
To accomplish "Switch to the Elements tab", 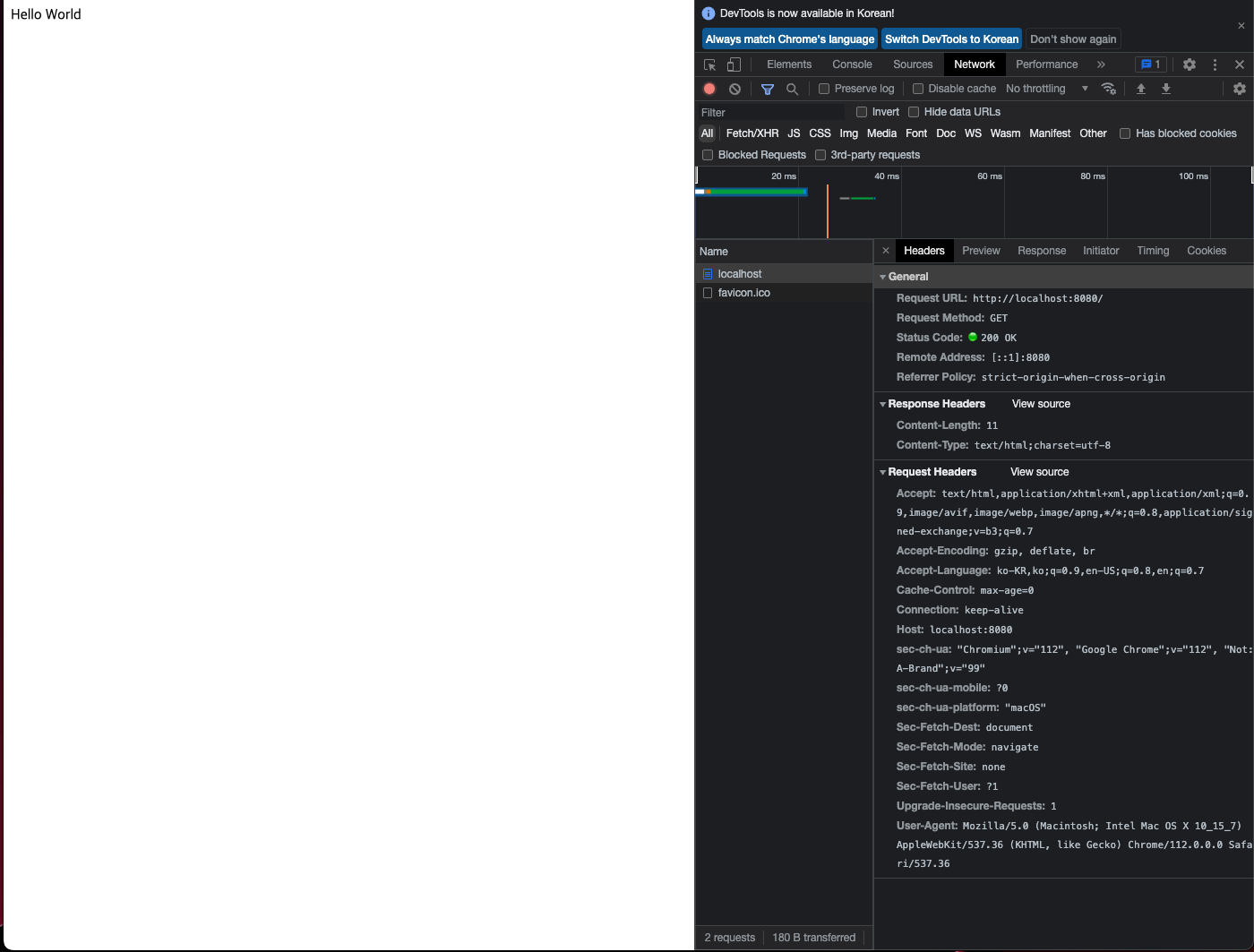I will [x=789, y=64].
